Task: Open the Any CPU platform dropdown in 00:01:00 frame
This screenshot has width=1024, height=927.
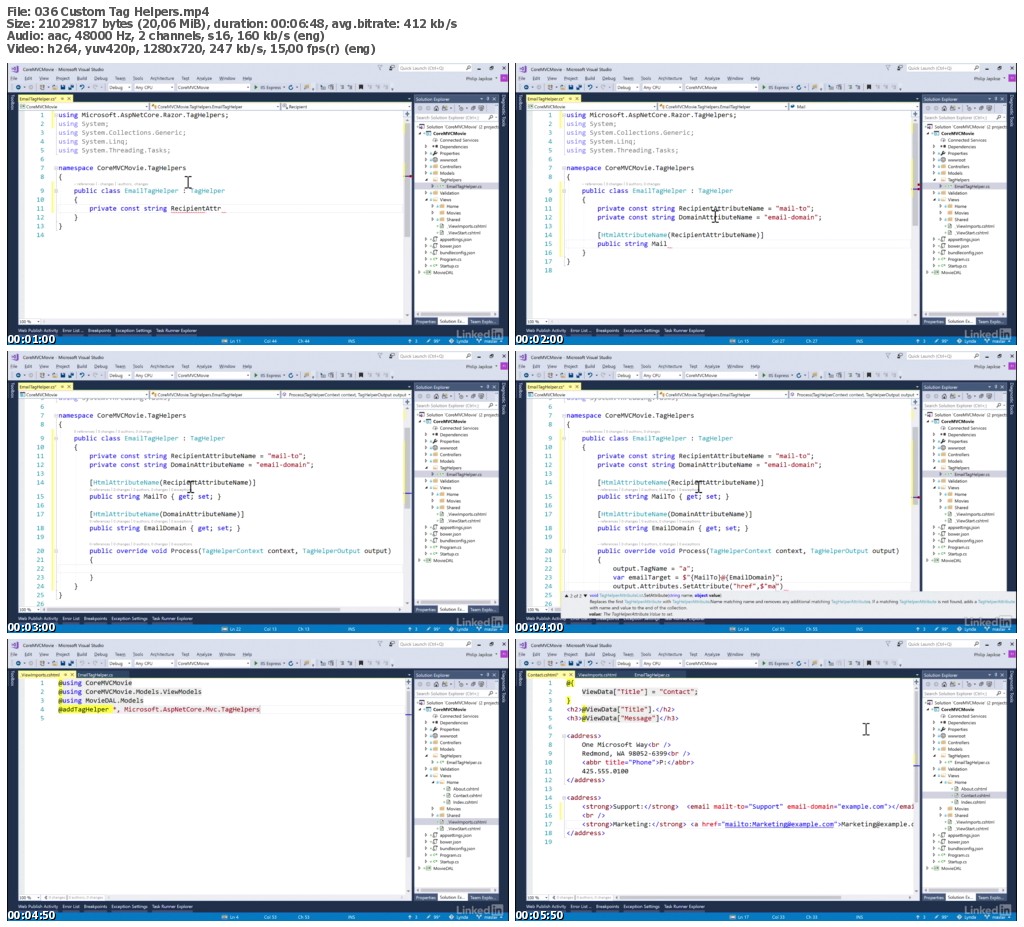Action: [x=154, y=87]
